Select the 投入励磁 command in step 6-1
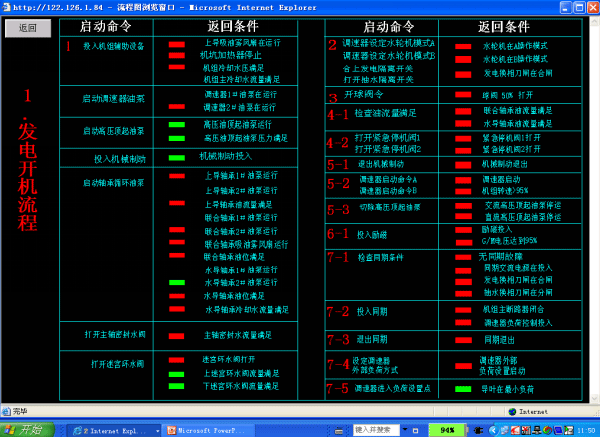This screenshot has width=600, height=437. tap(372, 234)
